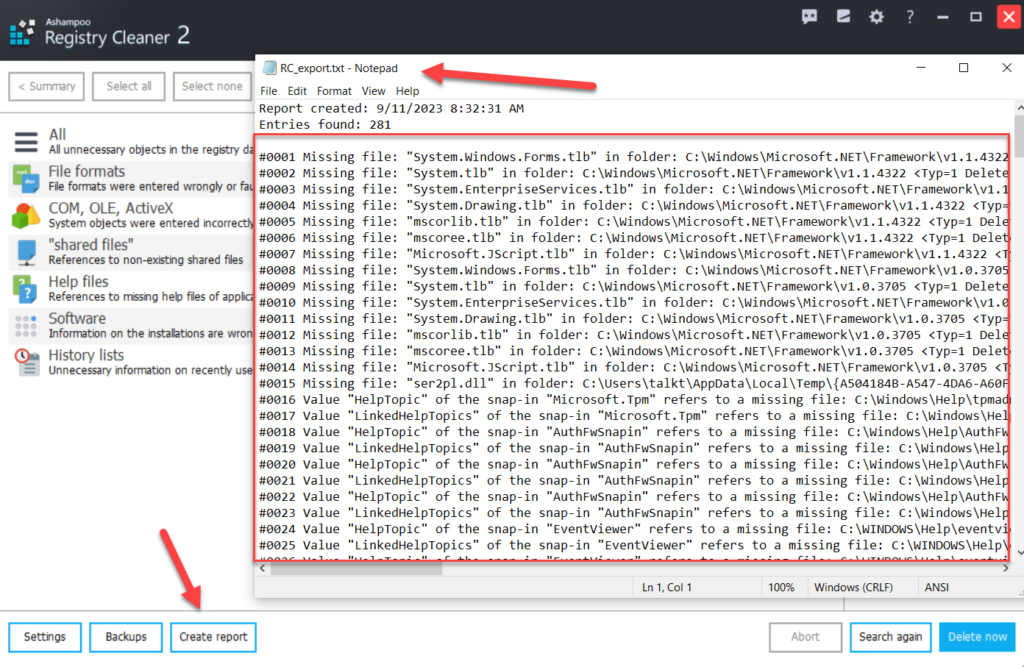The image size is (1024, 667).
Task: Close the RC_export.txt Notepad window
Action: [1006, 68]
